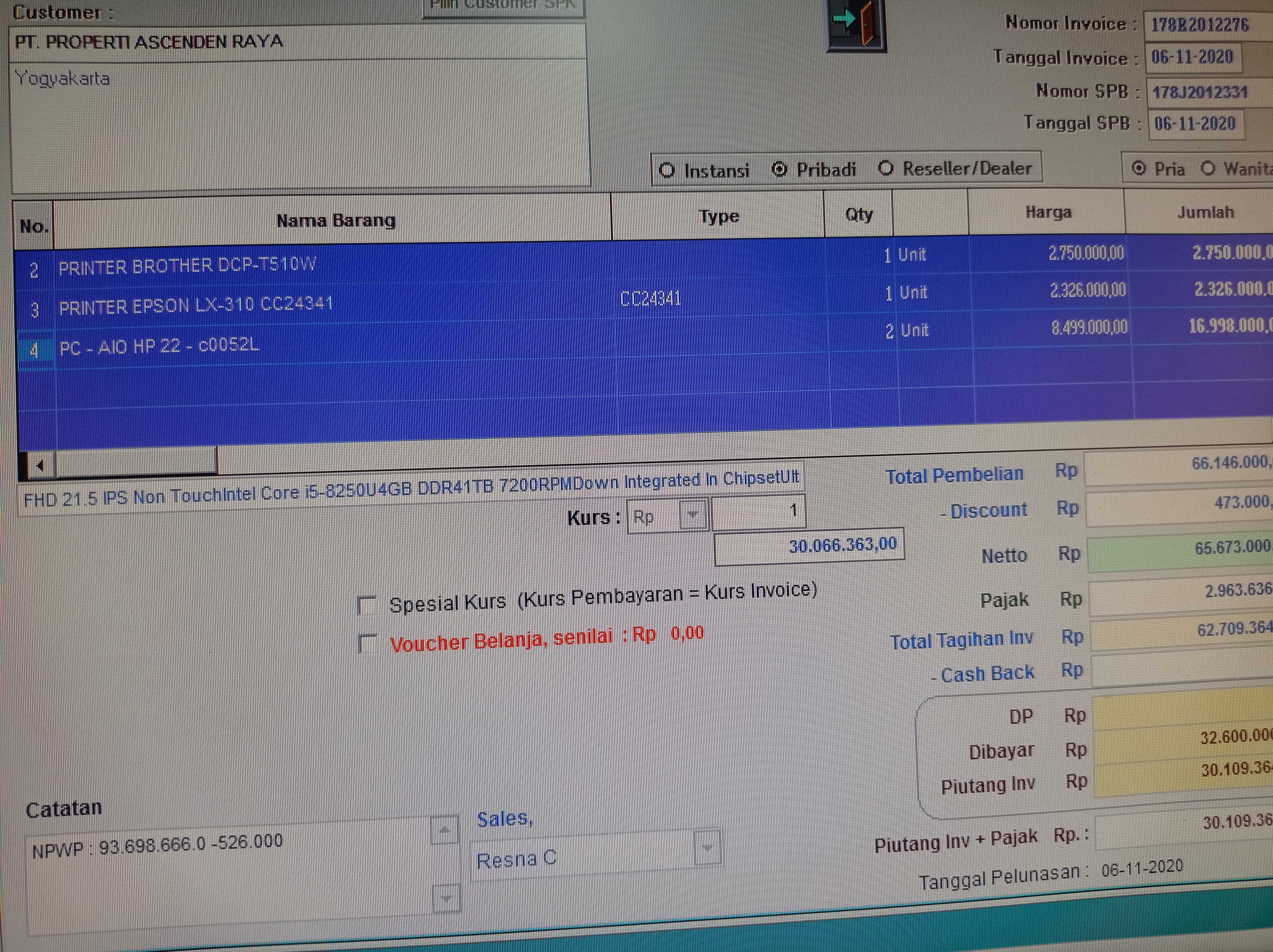Screen dimensions: 1273x952
Task: Click the Harga column header
Action: [1047, 213]
